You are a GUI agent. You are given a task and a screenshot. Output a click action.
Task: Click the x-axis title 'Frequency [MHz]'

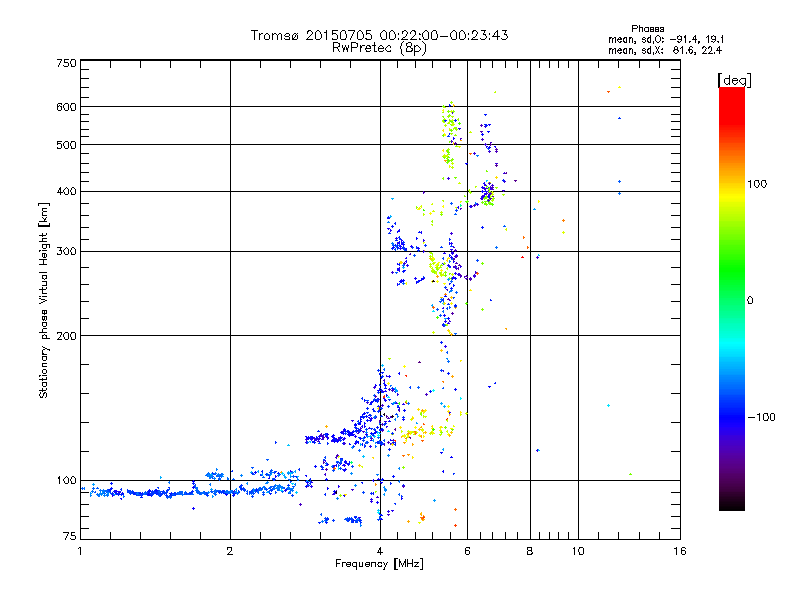pyautogui.click(x=379, y=564)
